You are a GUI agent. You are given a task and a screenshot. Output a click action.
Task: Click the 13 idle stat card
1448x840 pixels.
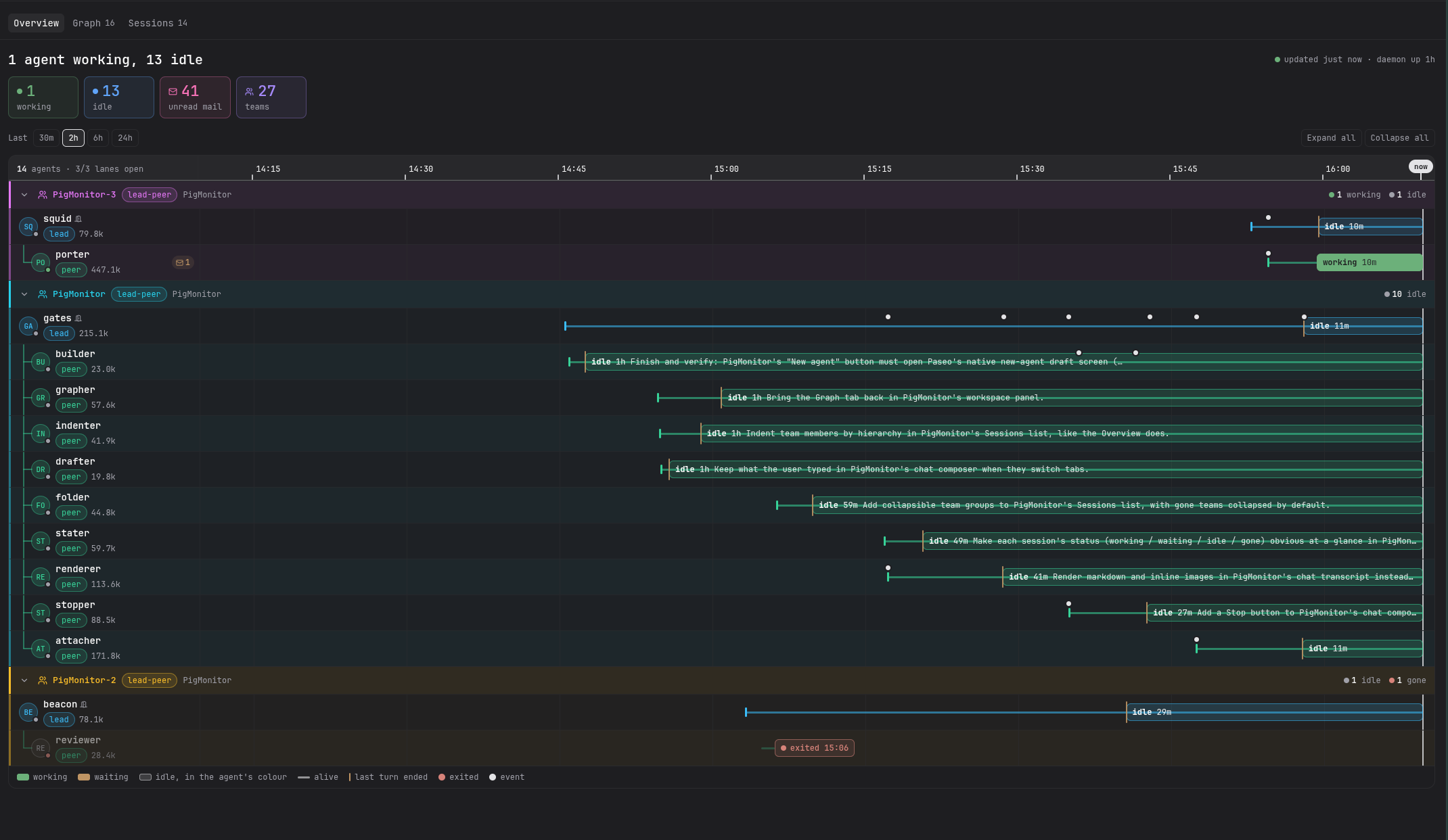(x=119, y=97)
